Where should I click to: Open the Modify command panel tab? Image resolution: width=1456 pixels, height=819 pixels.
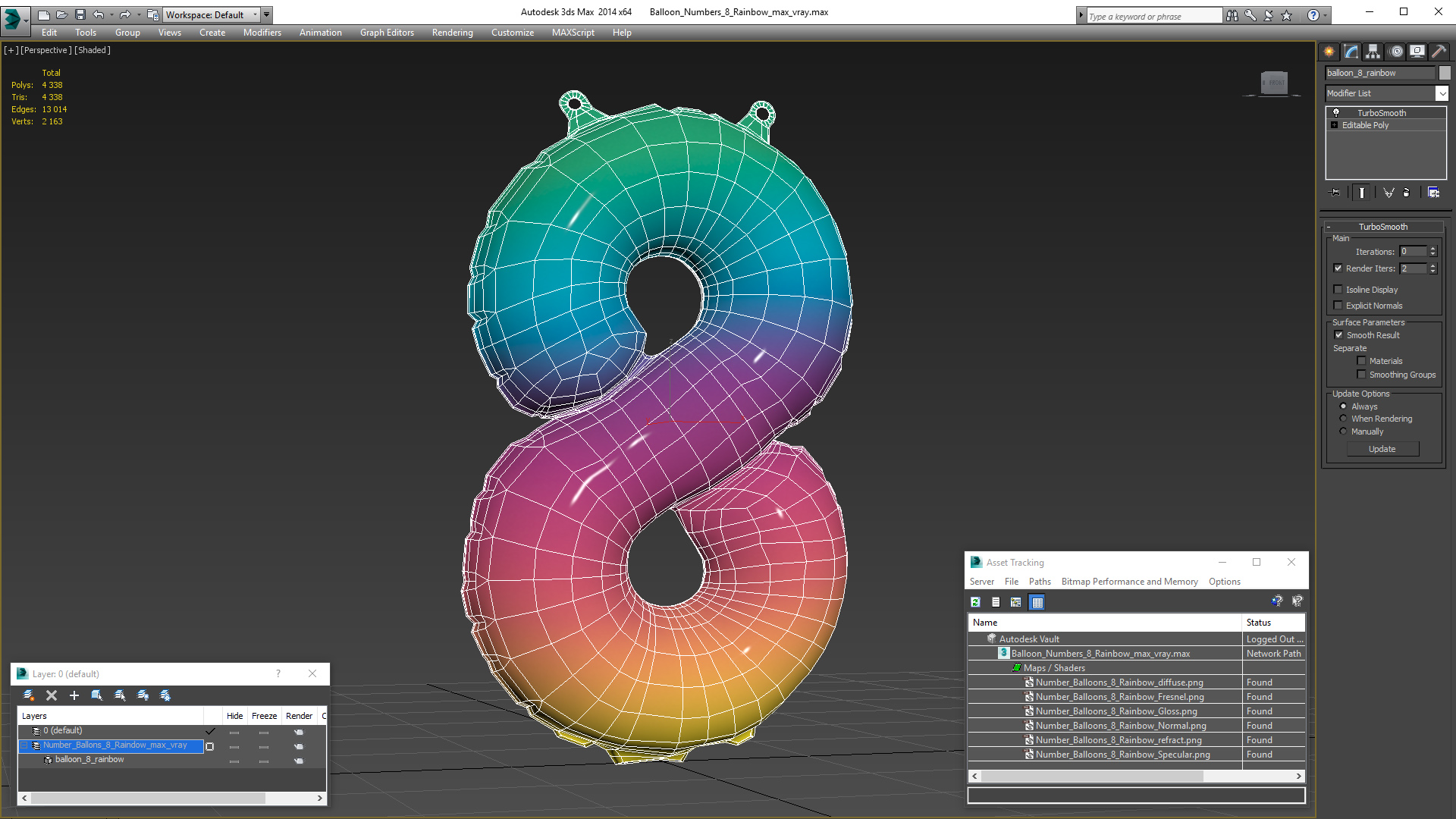pyautogui.click(x=1351, y=52)
